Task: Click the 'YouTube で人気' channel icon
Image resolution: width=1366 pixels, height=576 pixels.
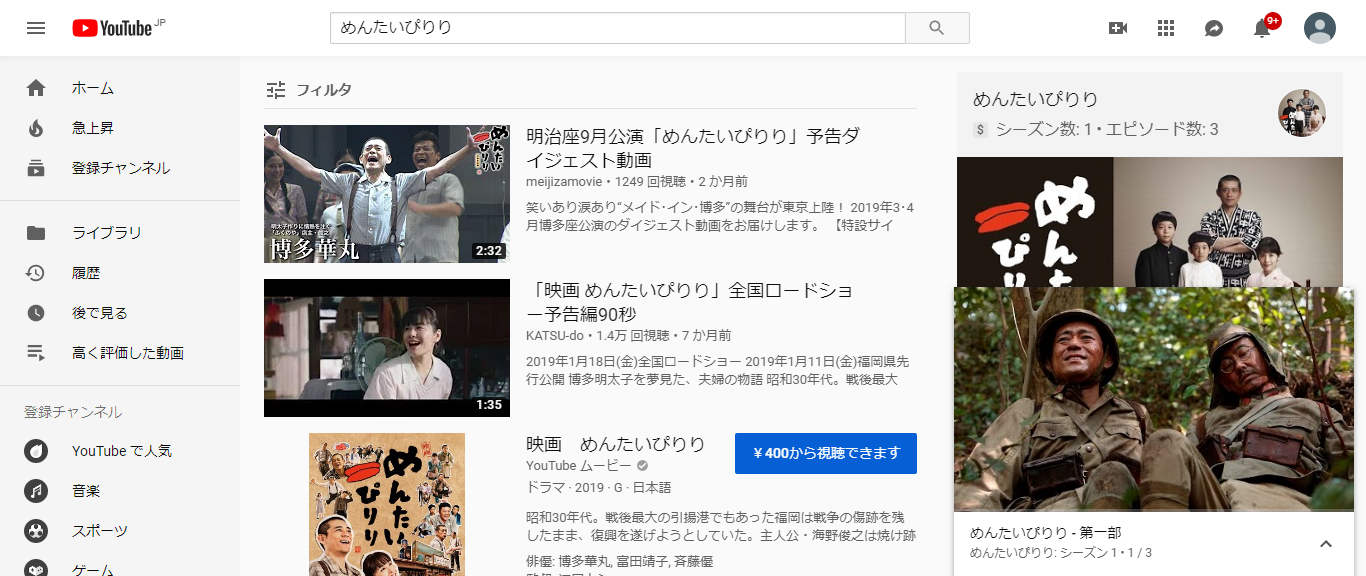Action: pos(36,451)
